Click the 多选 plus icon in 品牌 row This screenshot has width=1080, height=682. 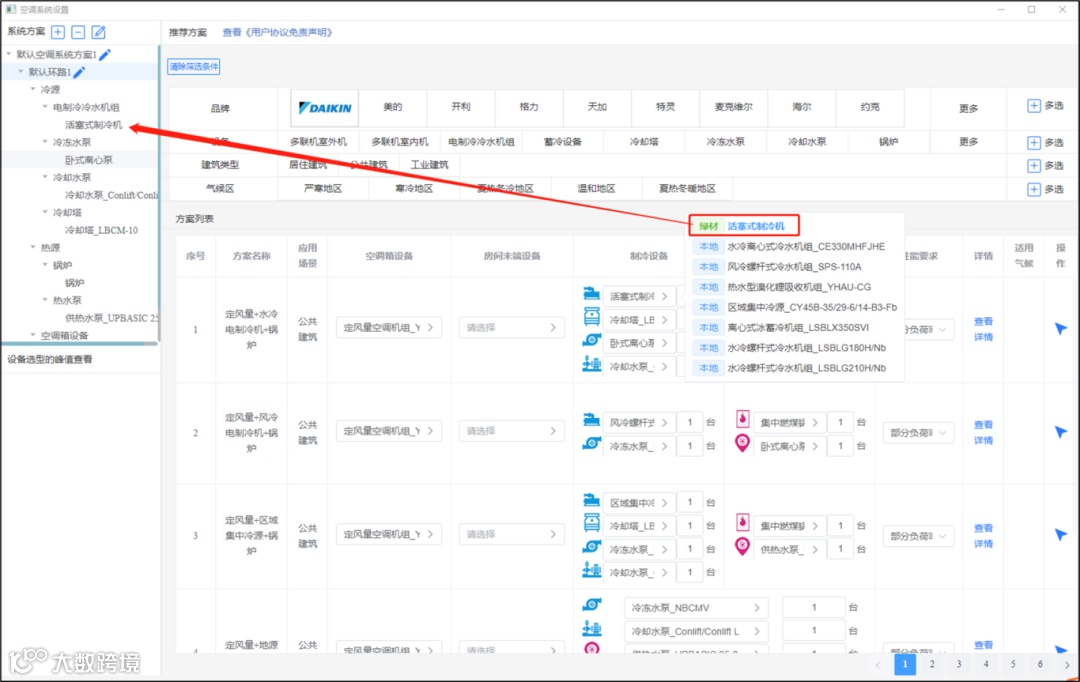(x=1034, y=105)
